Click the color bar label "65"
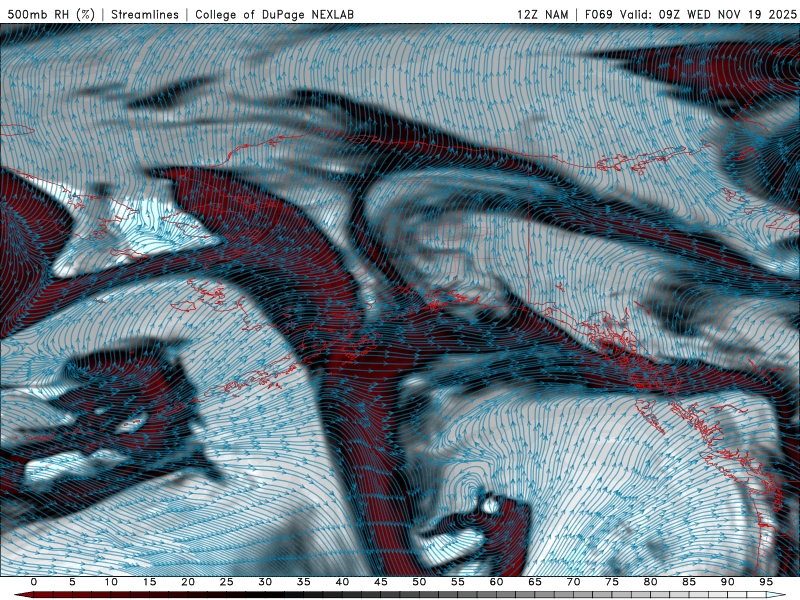The width and height of the screenshot is (800, 600). pyautogui.click(x=535, y=582)
